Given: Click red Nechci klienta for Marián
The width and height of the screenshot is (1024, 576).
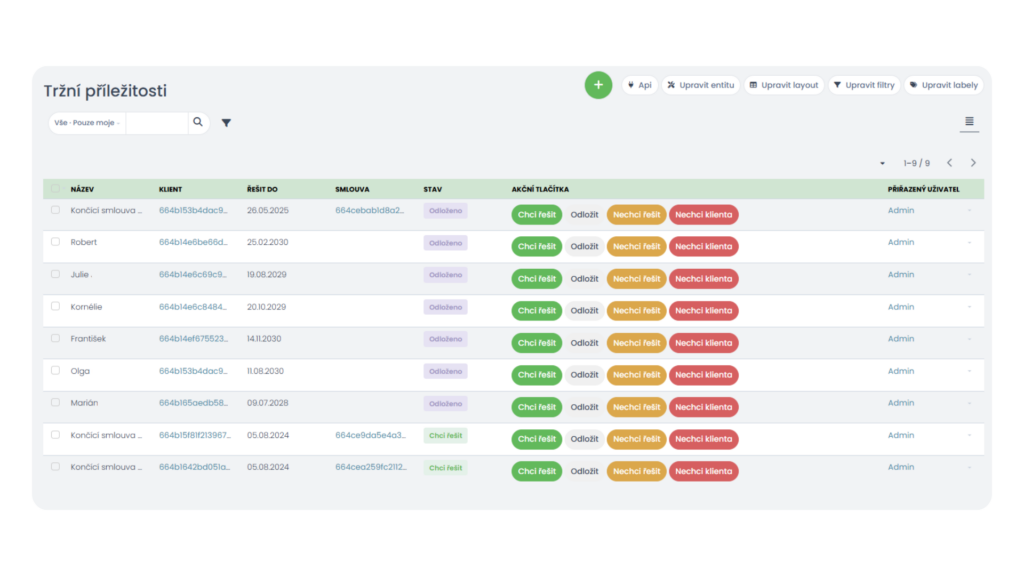Looking at the screenshot, I should 703,407.
